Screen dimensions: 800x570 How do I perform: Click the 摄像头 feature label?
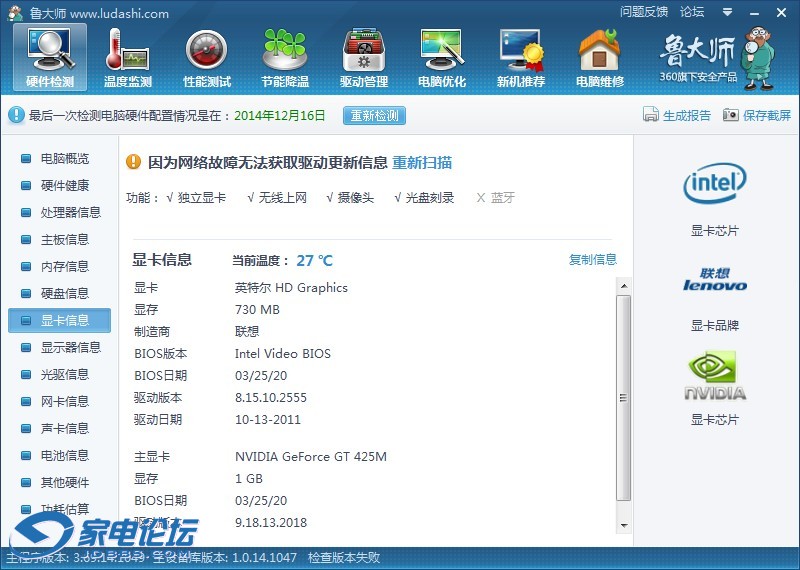click(x=356, y=198)
